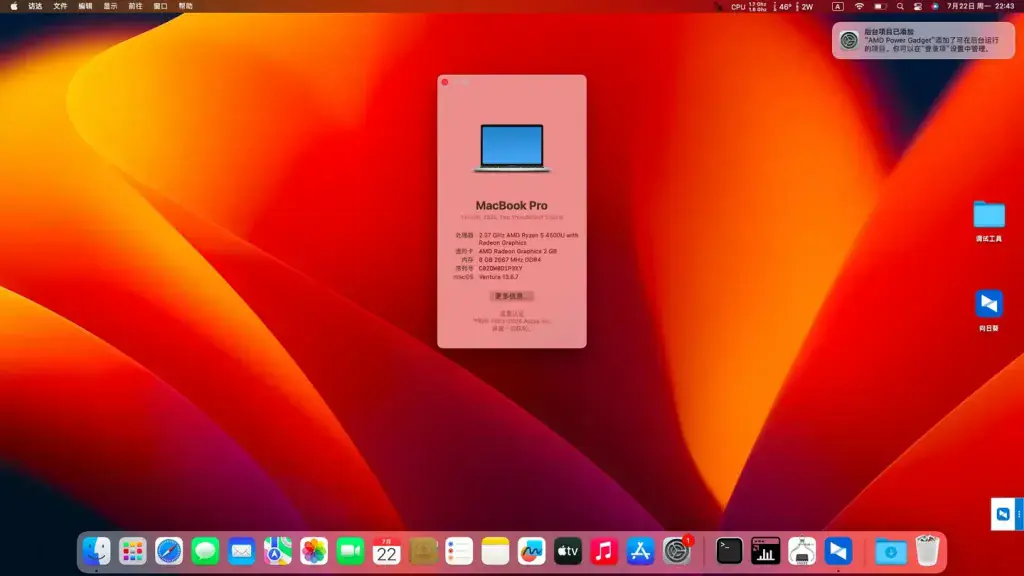Open the blue remote-desktop app in Dock
Image resolution: width=1024 pixels, height=576 pixels.
(839, 552)
